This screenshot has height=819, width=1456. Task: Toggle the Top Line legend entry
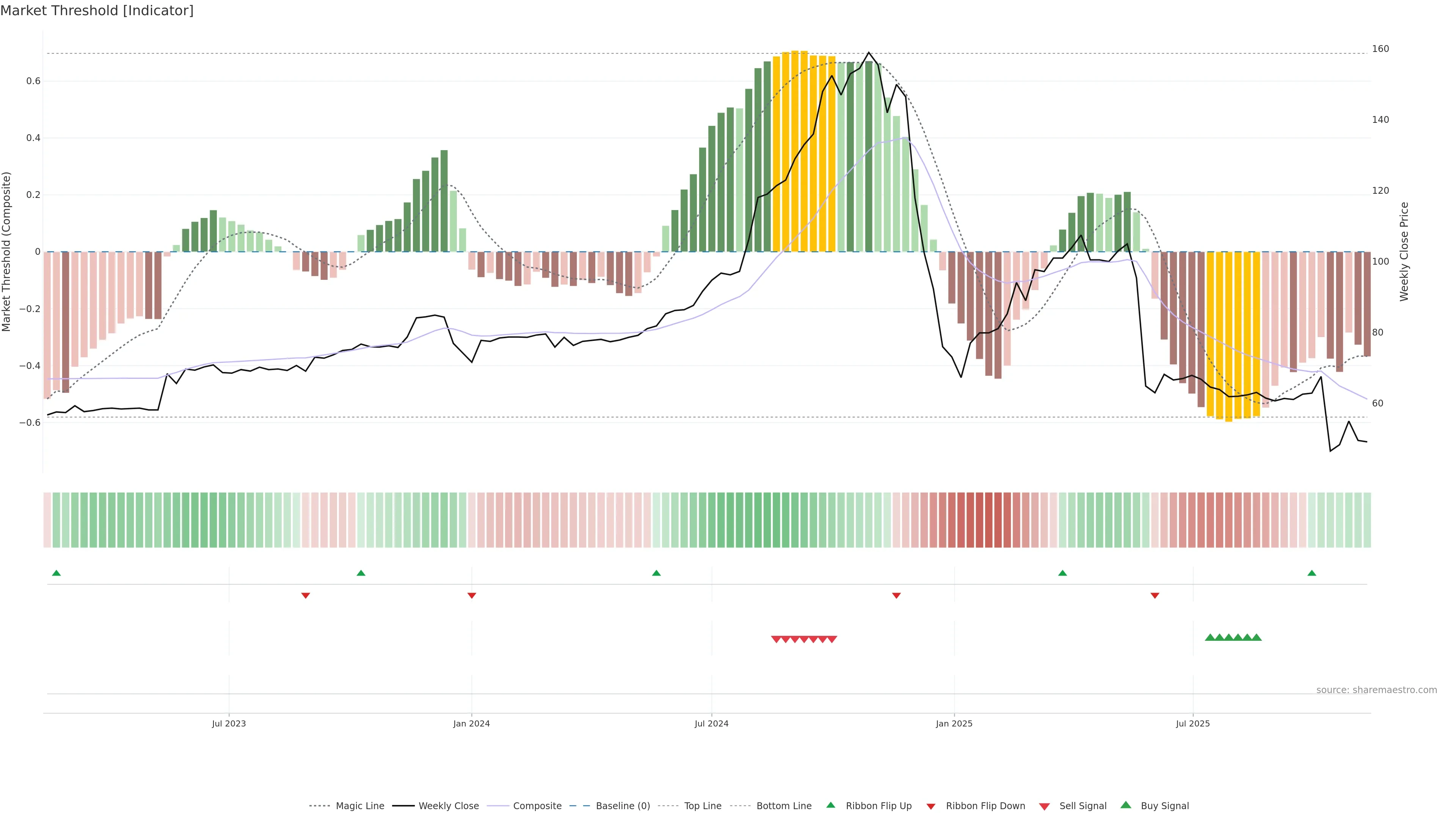[703, 806]
